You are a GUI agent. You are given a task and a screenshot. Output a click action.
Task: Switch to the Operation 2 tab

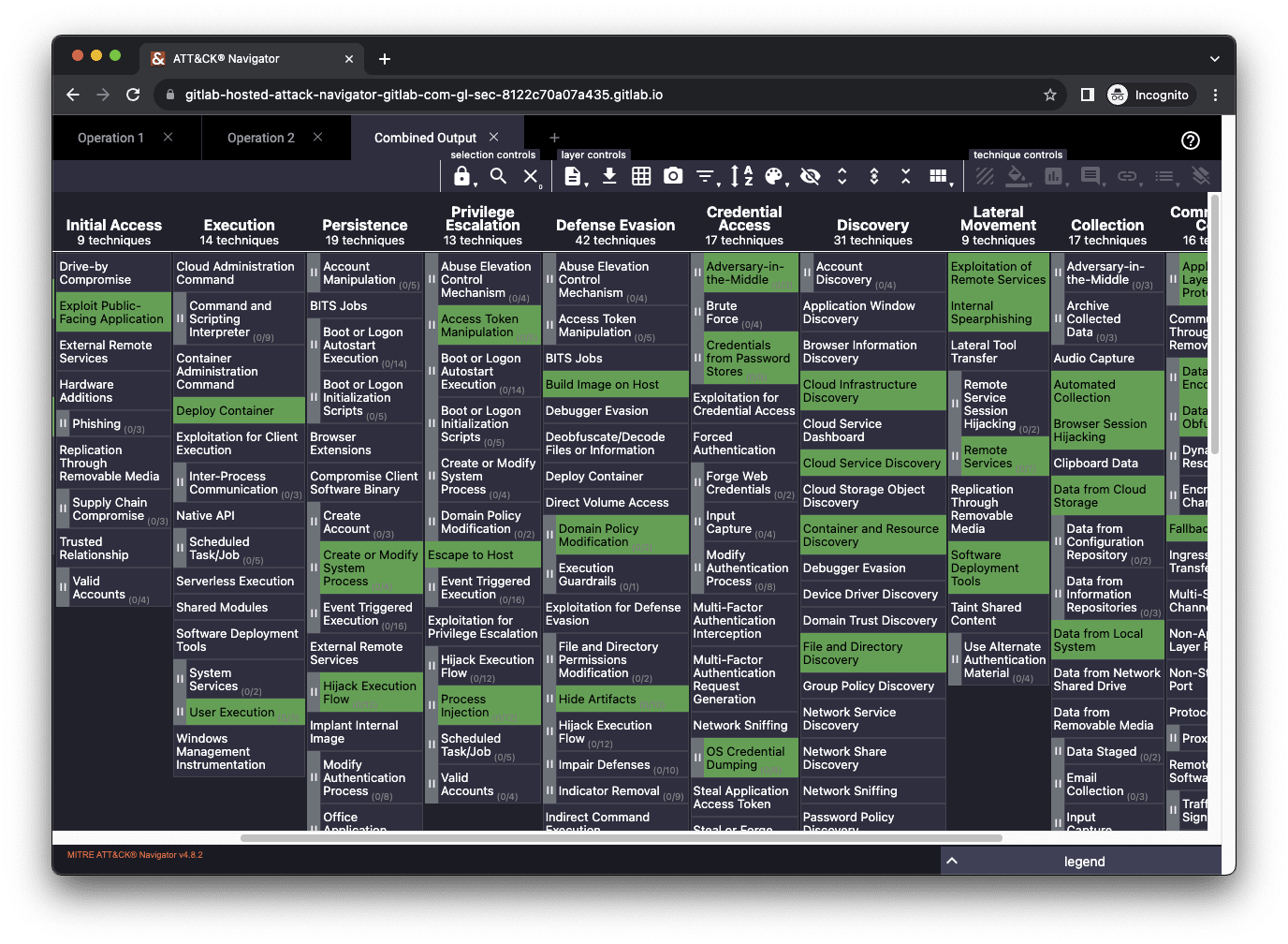261,138
